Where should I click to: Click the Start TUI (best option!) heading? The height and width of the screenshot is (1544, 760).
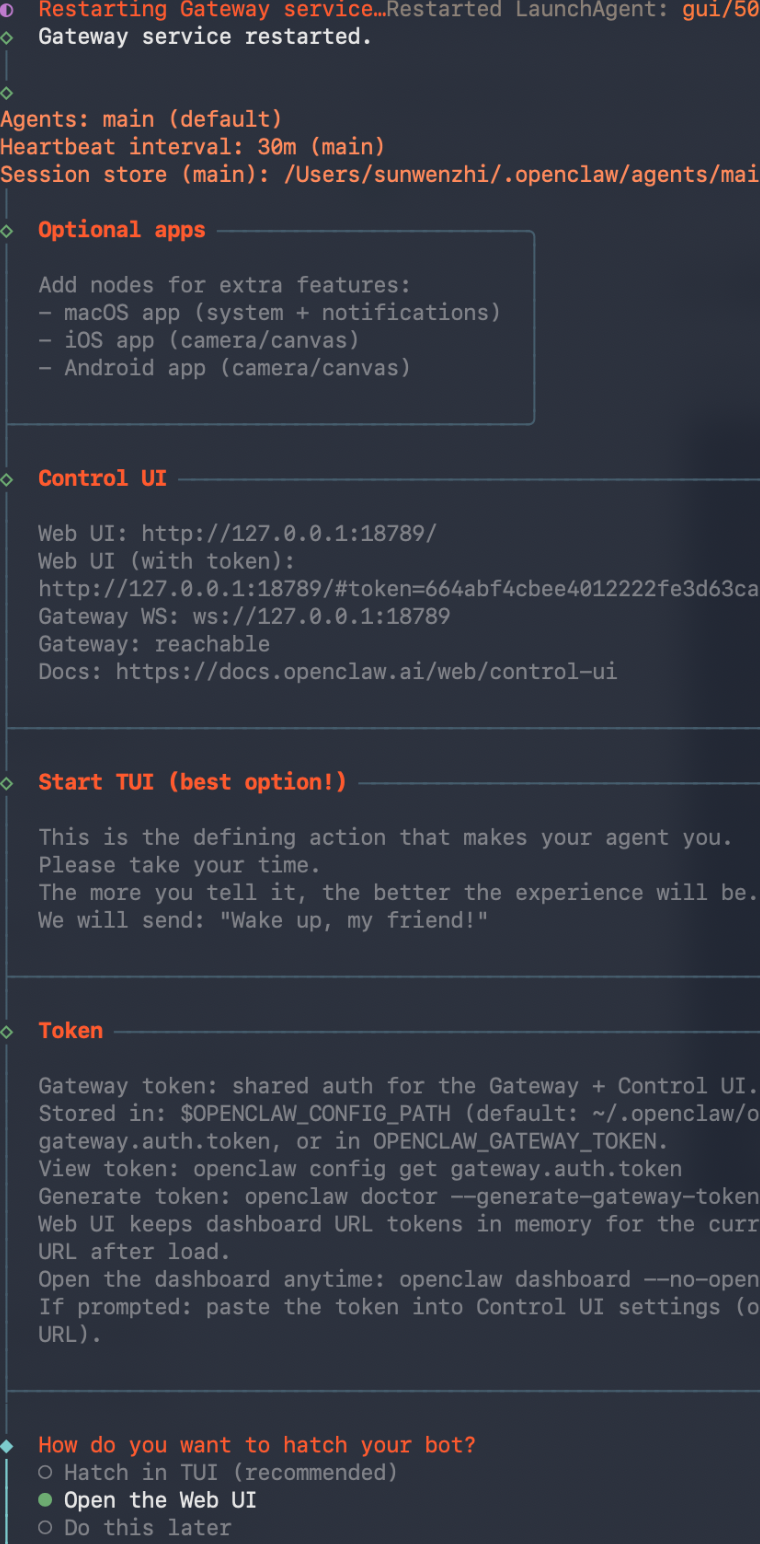[192, 782]
